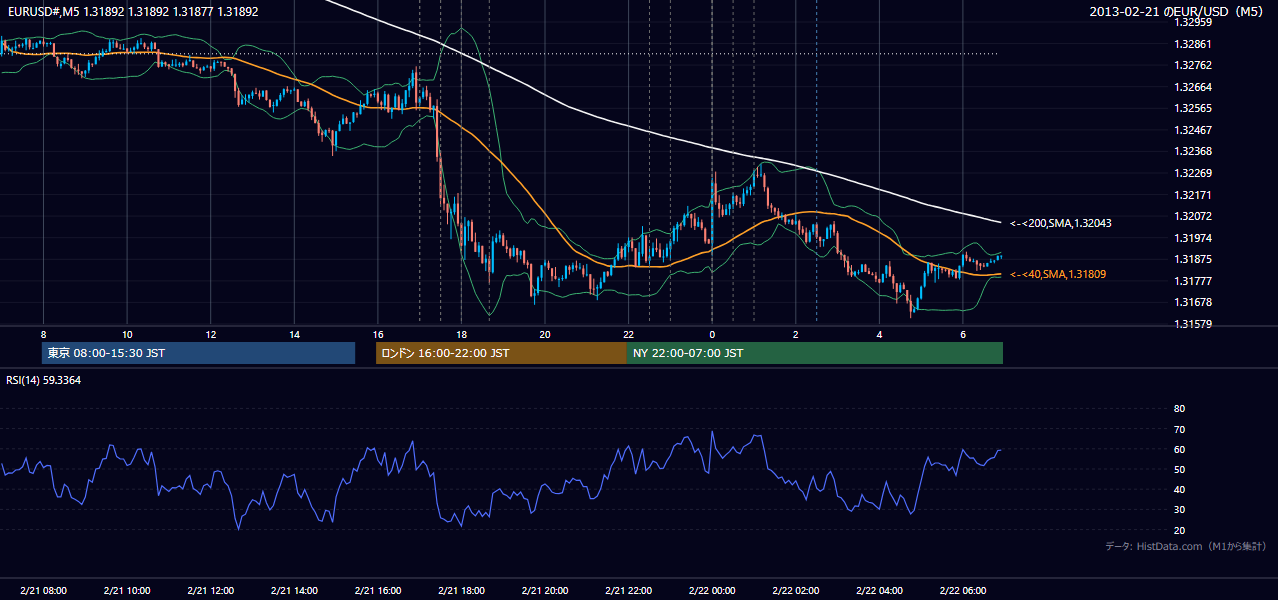Click the 2/21 08:00 date label
This screenshot has height=600, width=1278.
click(x=43, y=591)
